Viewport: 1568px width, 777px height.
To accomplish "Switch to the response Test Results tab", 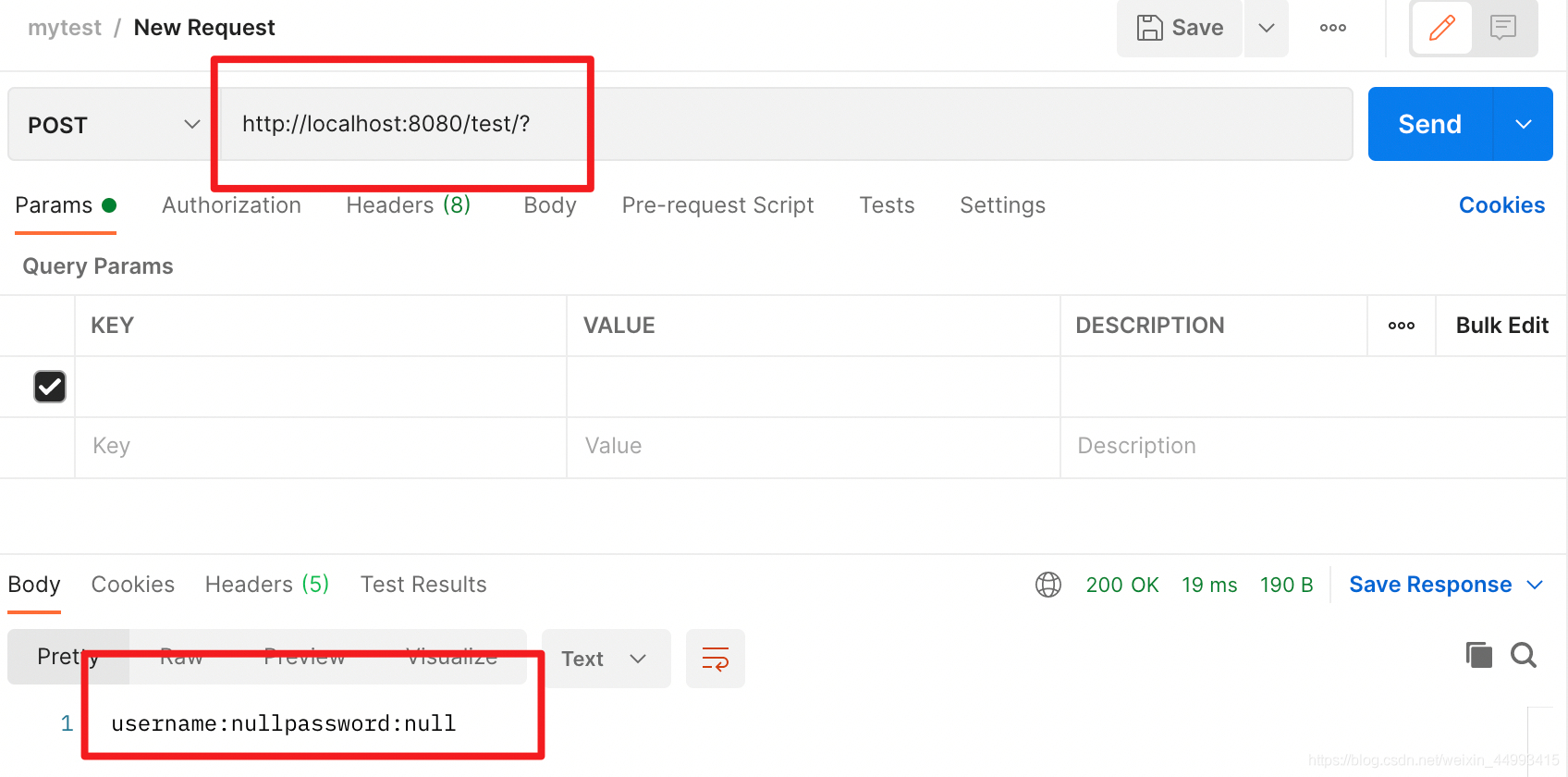I will click(x=423, y=585).
